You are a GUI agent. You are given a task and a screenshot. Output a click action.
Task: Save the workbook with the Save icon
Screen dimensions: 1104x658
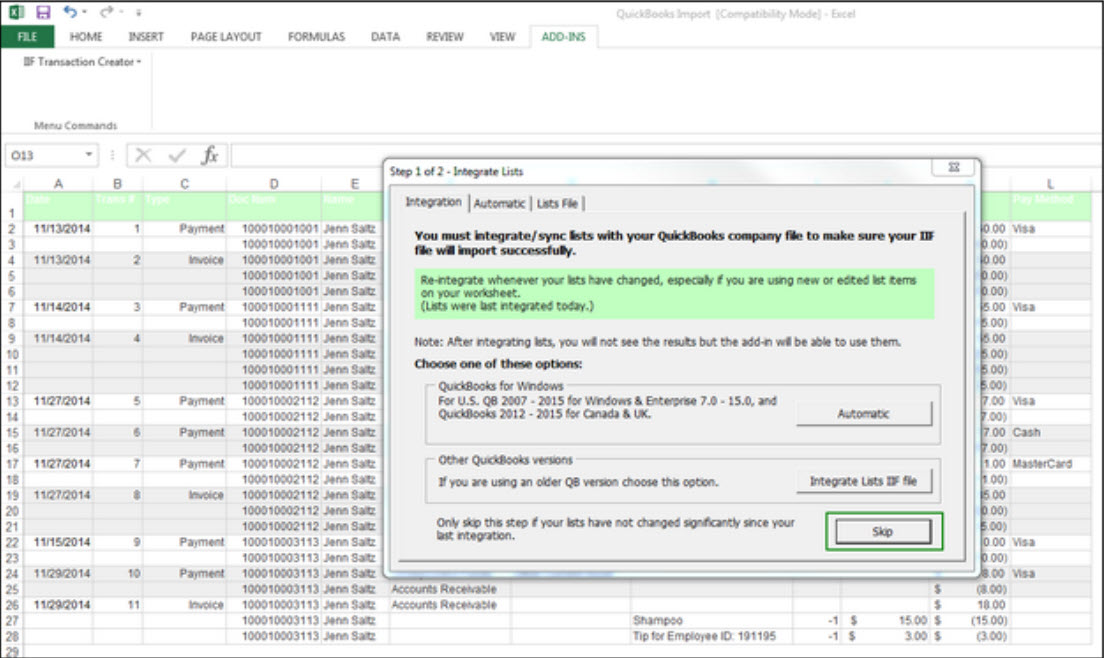click(43, 12)
